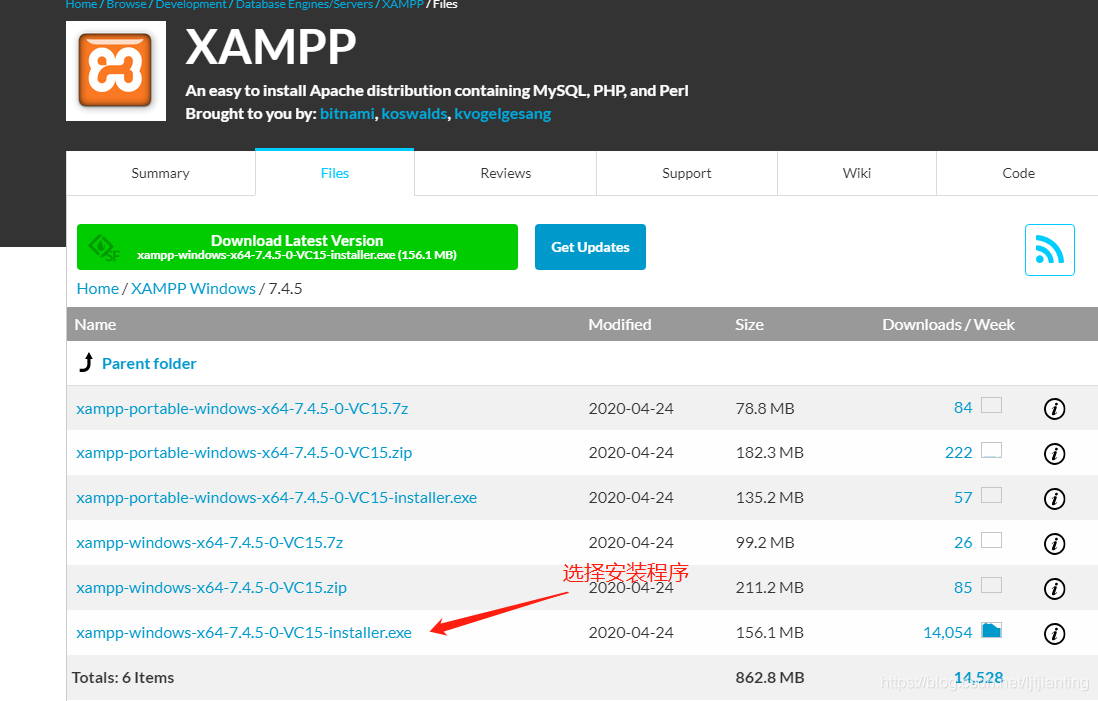Switch to the Code tab
The width and height of the screenshot is (1098, 701).
click(1018, 173)
